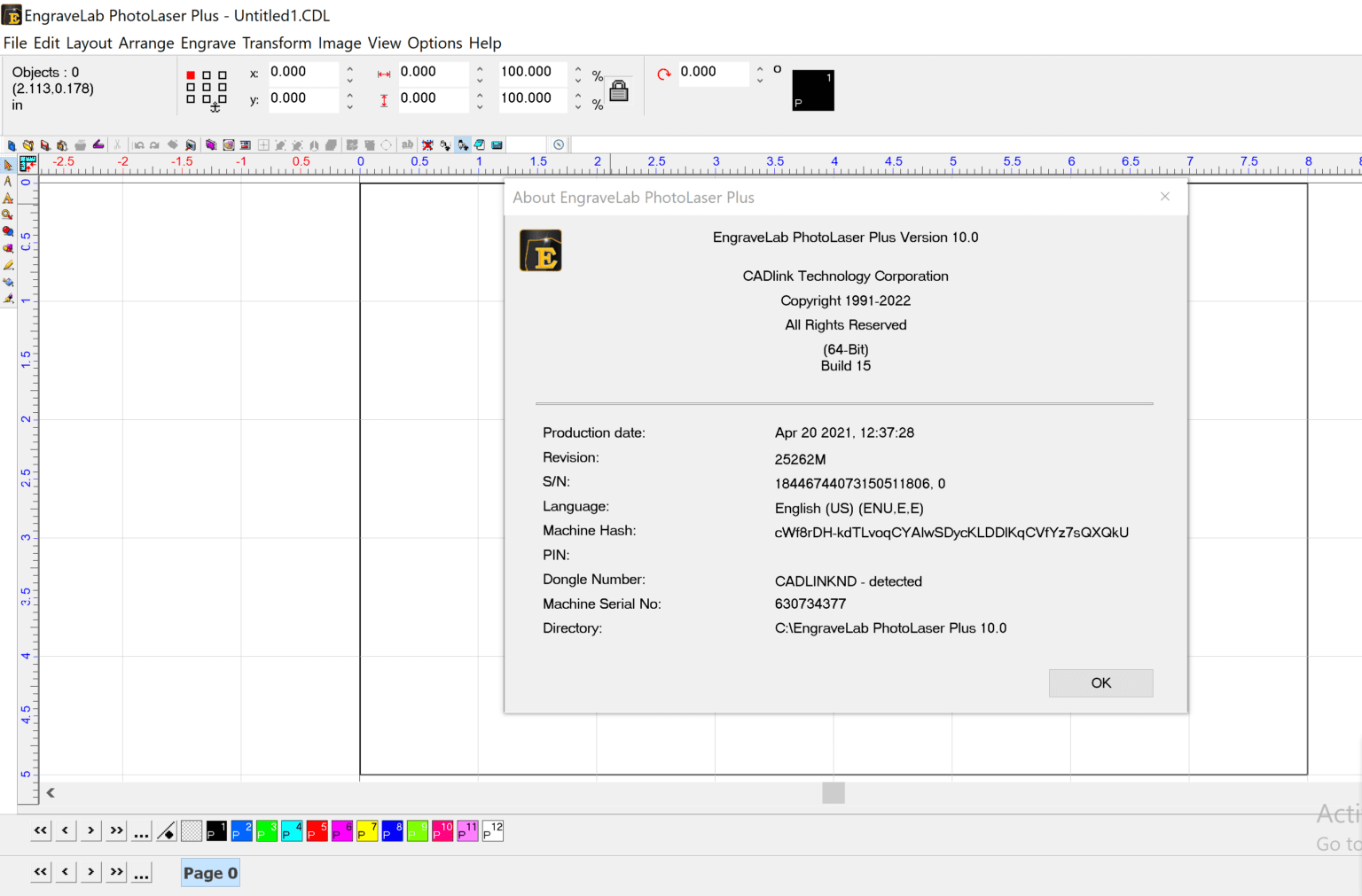Pick the green color swatch 3
The image size is (1362, 896).
pos(267,831)
